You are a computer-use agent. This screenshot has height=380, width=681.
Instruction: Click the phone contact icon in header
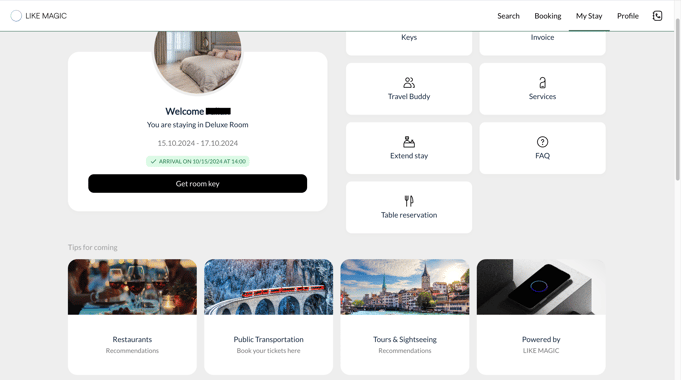point(657,16)
